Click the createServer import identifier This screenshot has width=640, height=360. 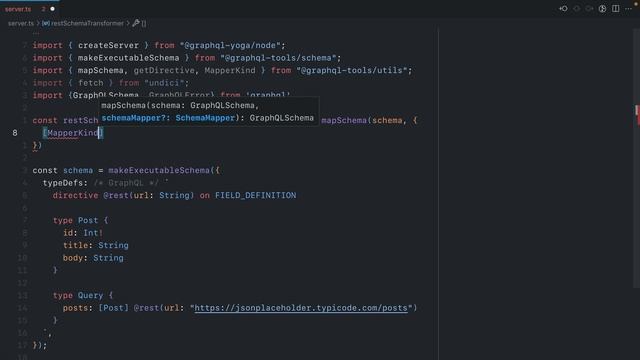[x=108, y=45]
